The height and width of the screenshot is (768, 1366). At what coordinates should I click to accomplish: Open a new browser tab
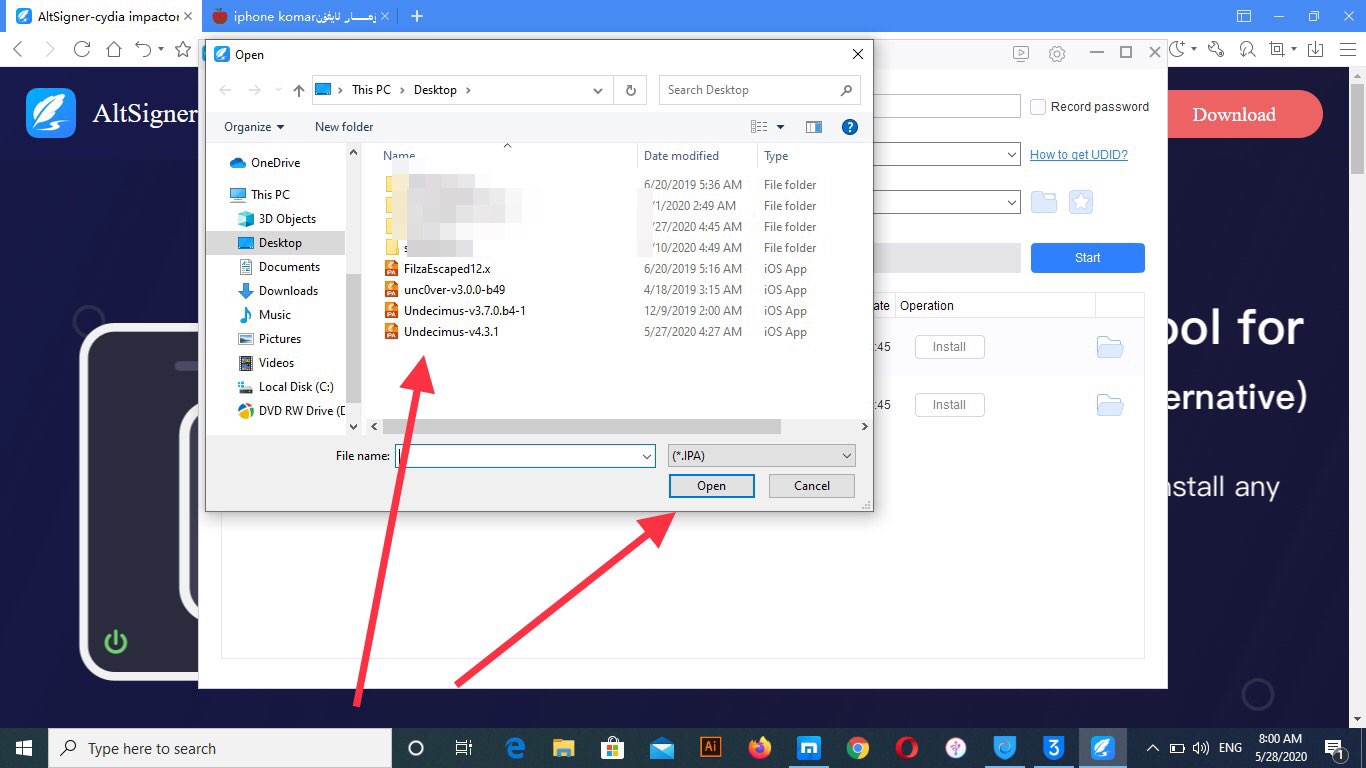(x=417, y=16)
